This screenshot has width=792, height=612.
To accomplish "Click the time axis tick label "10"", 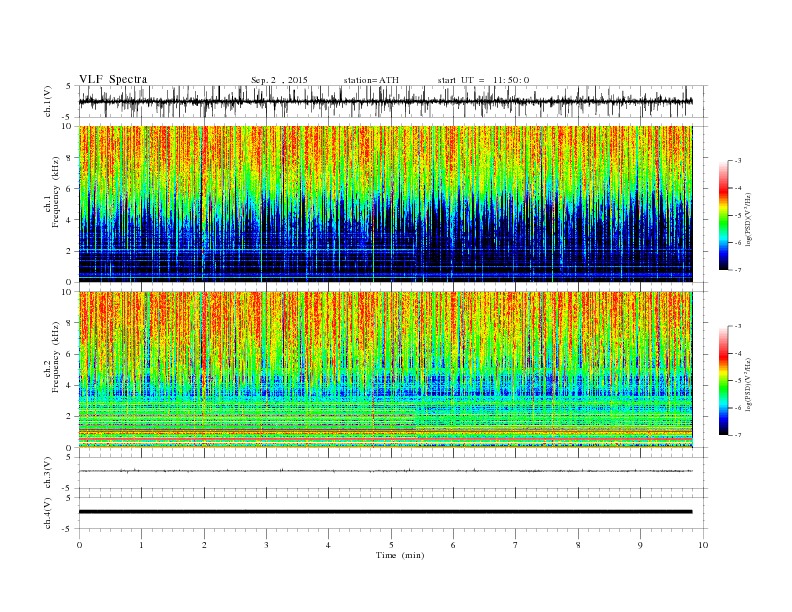I will (703, 545).
